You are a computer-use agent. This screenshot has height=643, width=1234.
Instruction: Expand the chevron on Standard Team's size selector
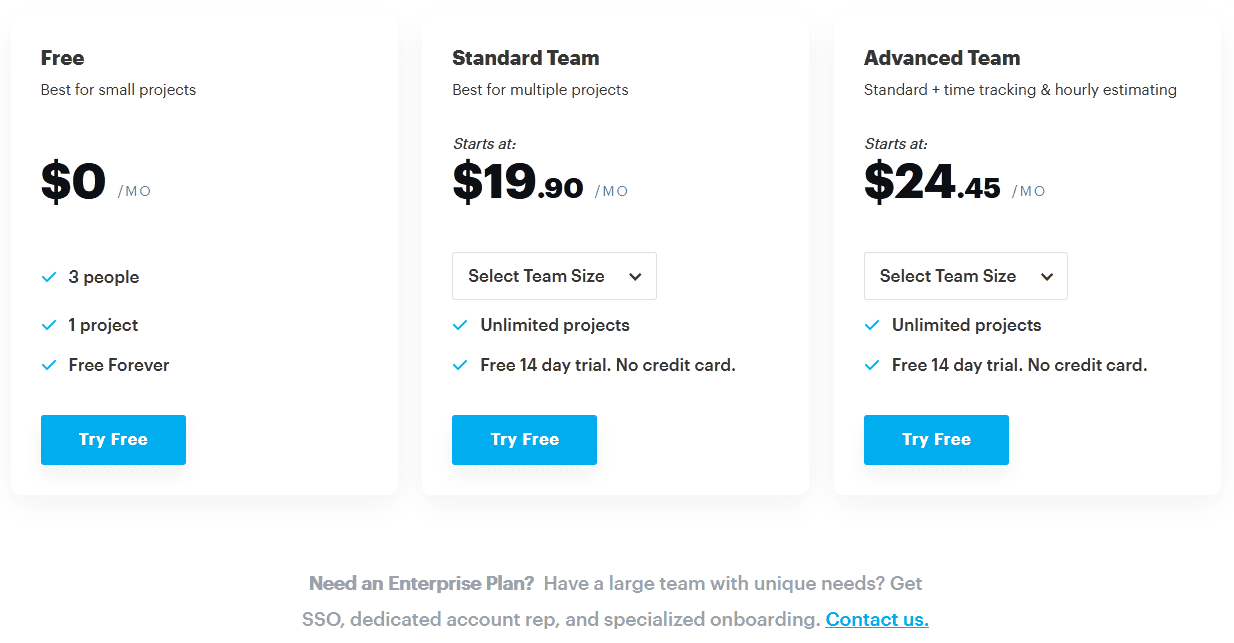tap(636, 276)
